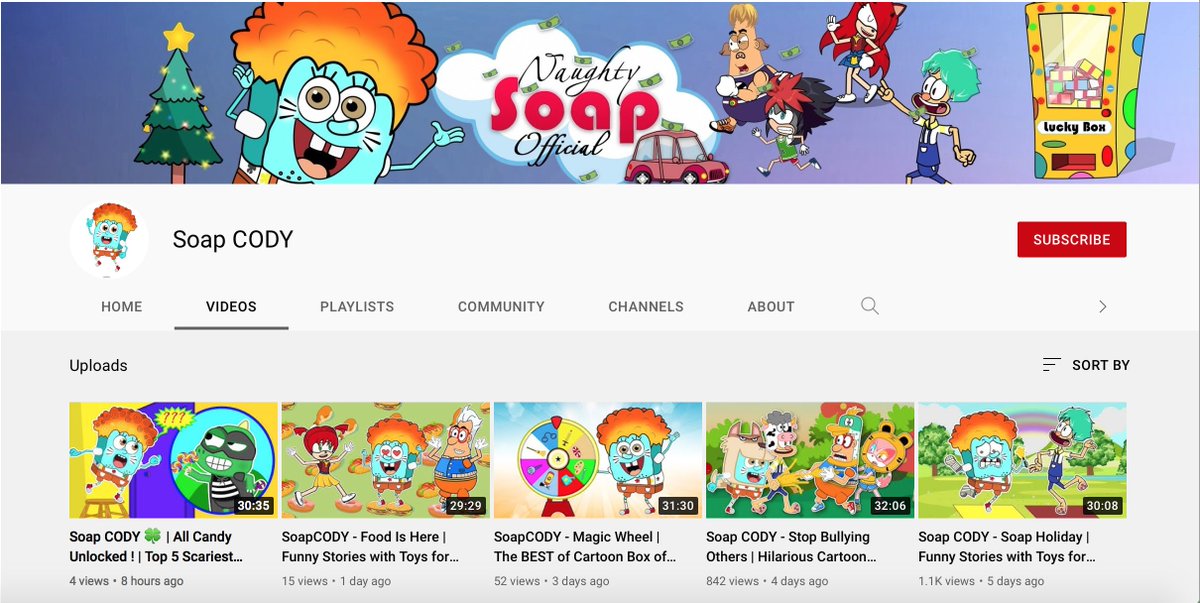Image resolution: width=1200 pixels, height=603 pixels.
Task: Click the 30:35 duration badge
Action: coord(253,506)
